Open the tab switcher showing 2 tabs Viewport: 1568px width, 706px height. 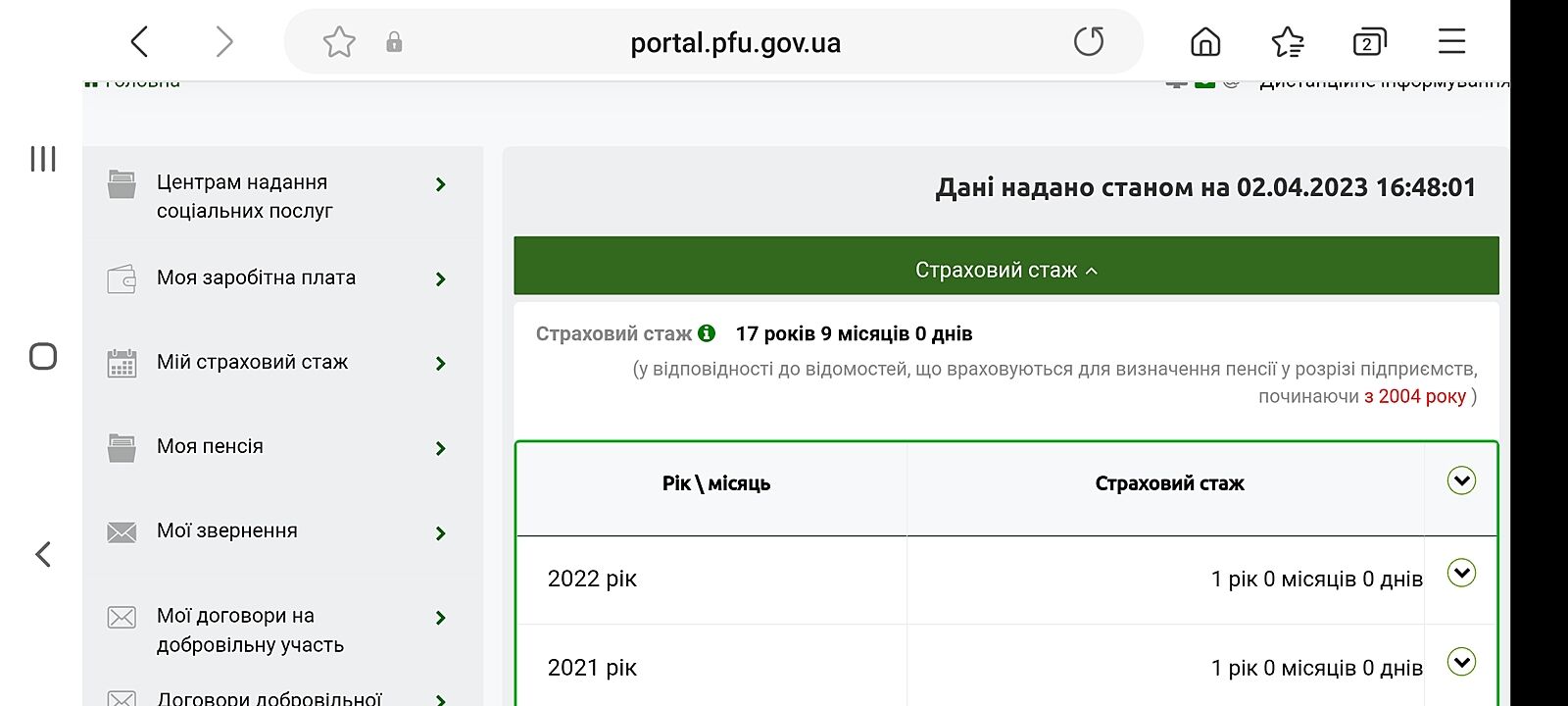pyautogui.click(x=1369, y=42)
